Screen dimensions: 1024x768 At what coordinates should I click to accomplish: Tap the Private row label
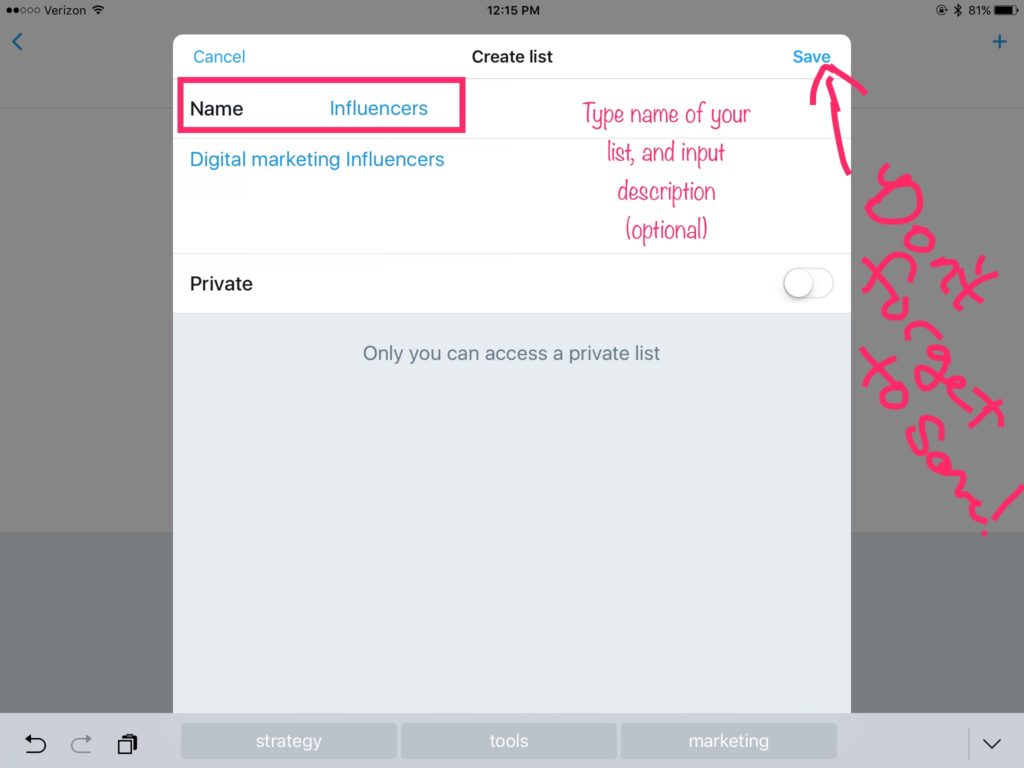[221, 283]
